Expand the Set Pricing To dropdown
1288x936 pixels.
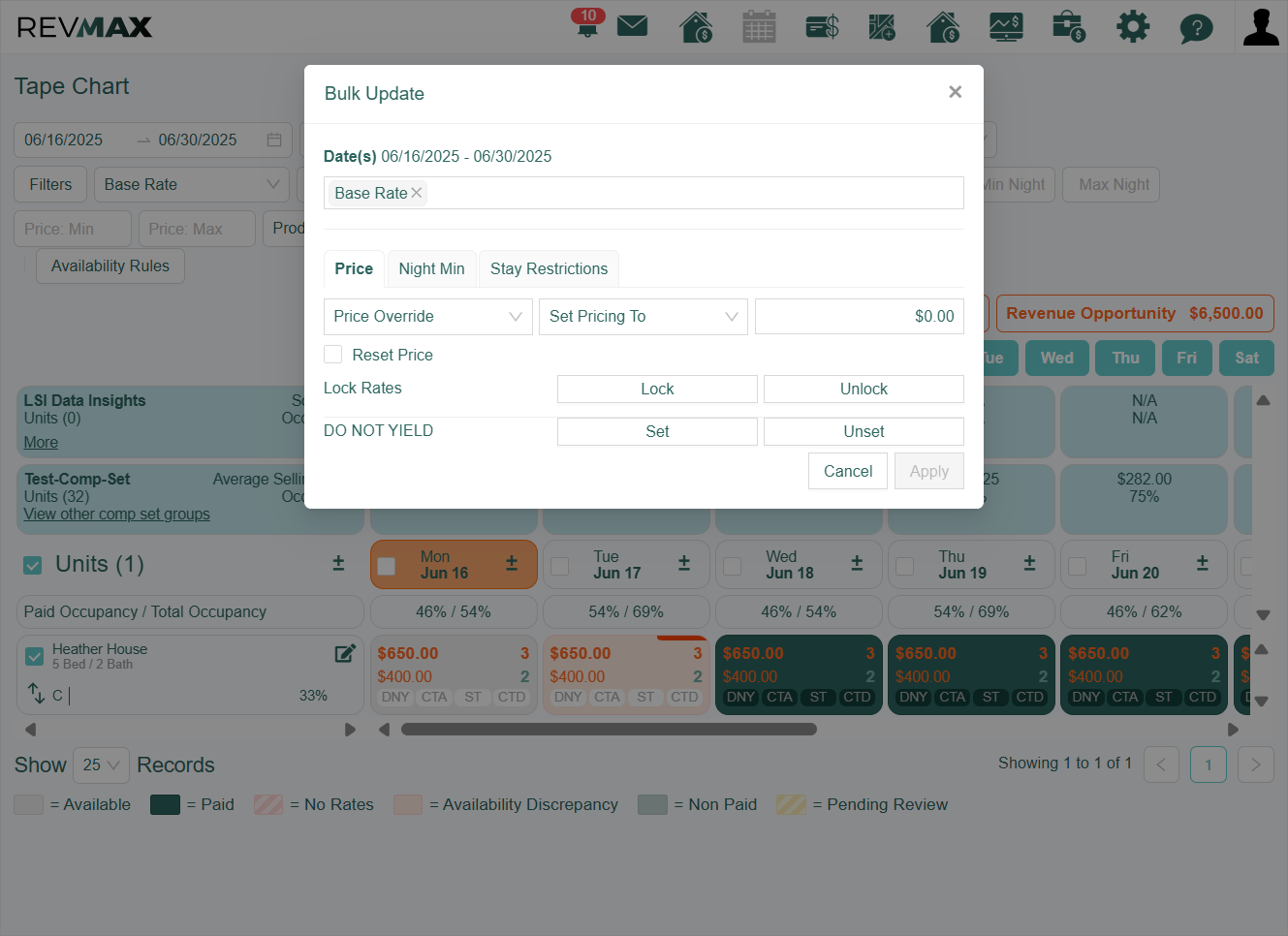tap(643, 317)
